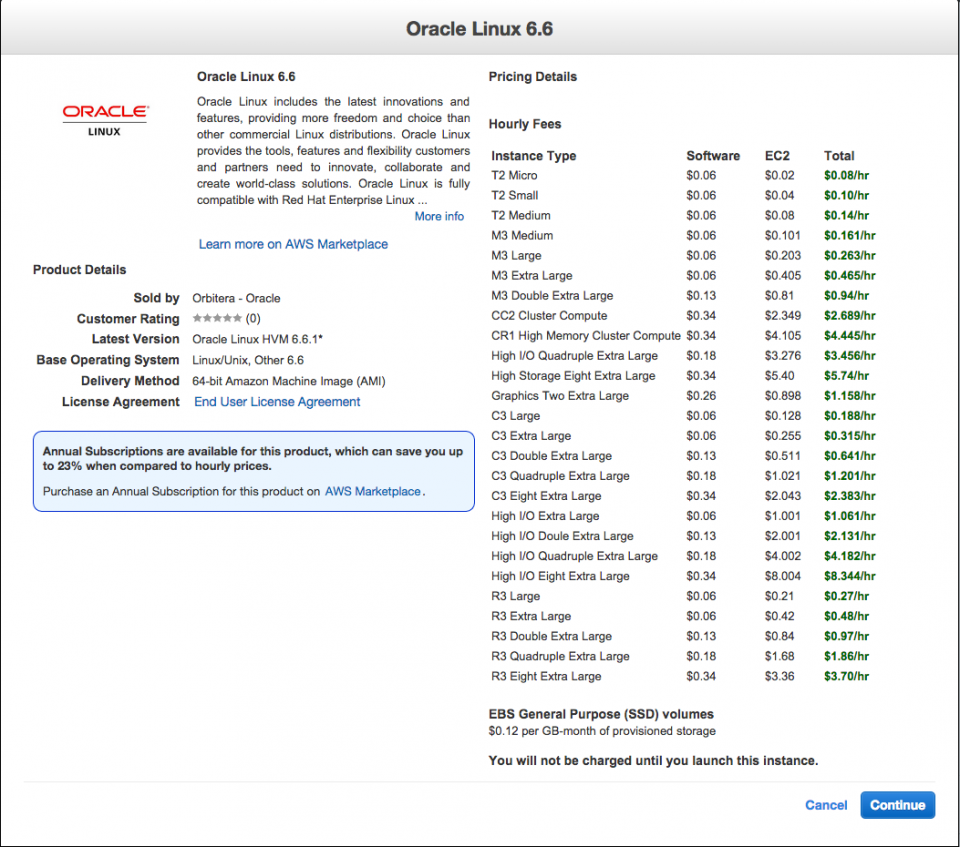Open the End User License Agreement
Screen dimensions: 960x847
pos(276,402)
